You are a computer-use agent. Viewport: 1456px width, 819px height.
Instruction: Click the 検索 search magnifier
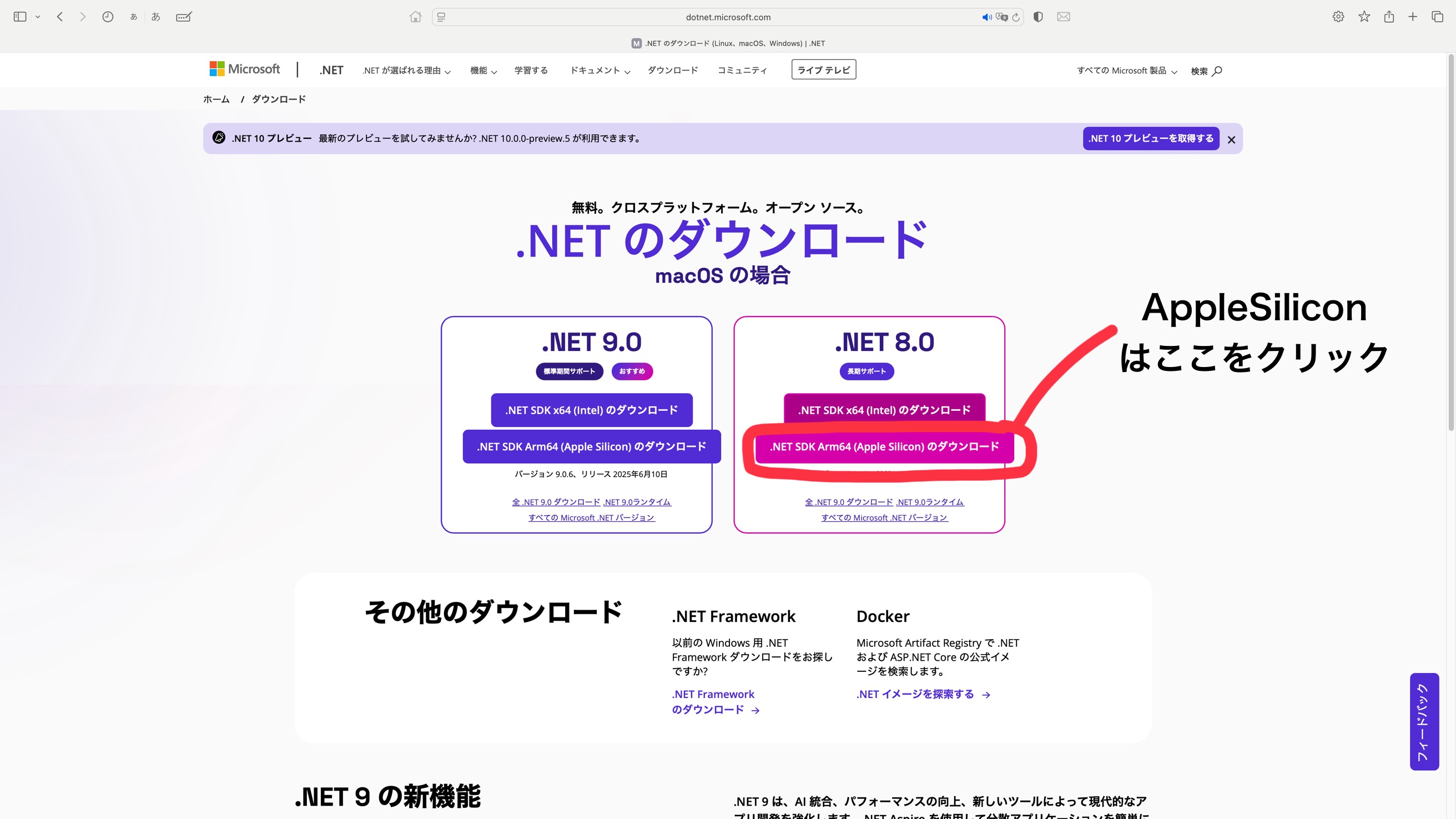click(1206, 71)
